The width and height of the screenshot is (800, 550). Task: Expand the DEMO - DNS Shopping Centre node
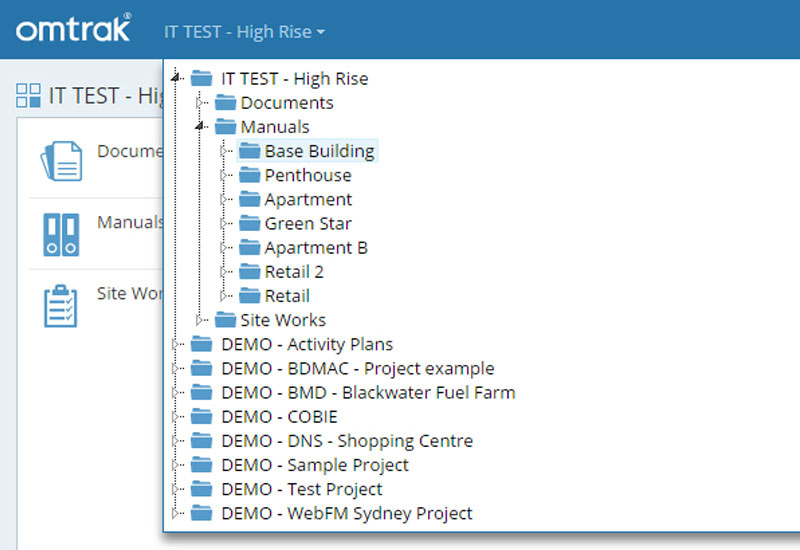(x=176, y=441)
